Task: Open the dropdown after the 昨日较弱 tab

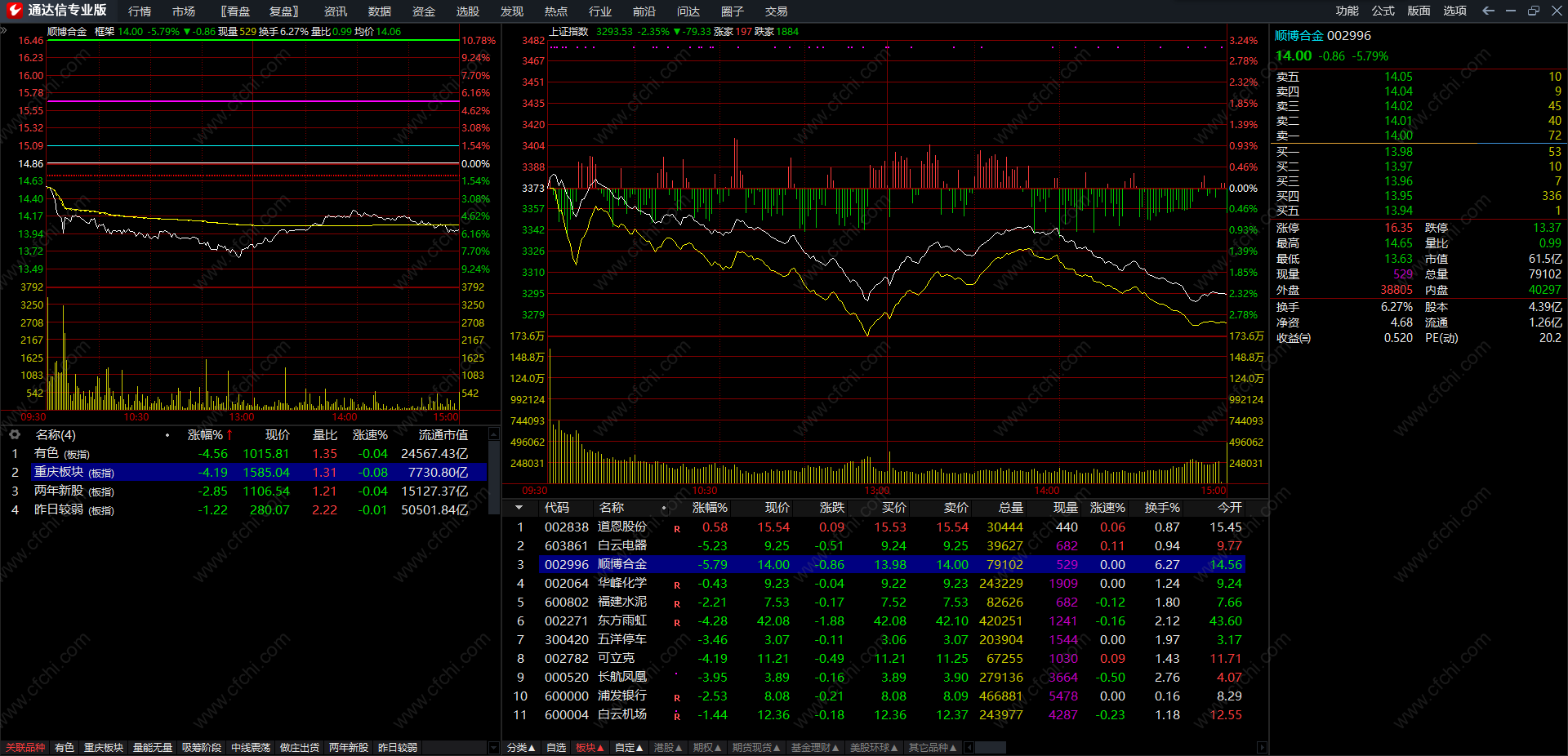Action: (492, 747)
